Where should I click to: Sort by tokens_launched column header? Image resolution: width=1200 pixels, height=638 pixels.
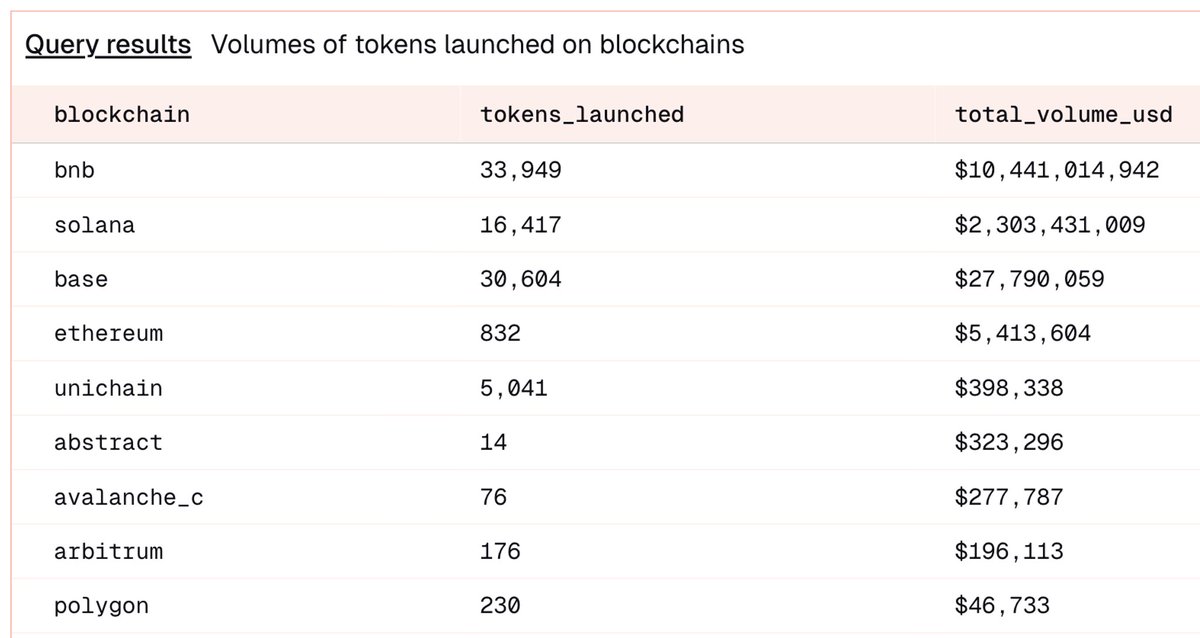pos(582,114)
